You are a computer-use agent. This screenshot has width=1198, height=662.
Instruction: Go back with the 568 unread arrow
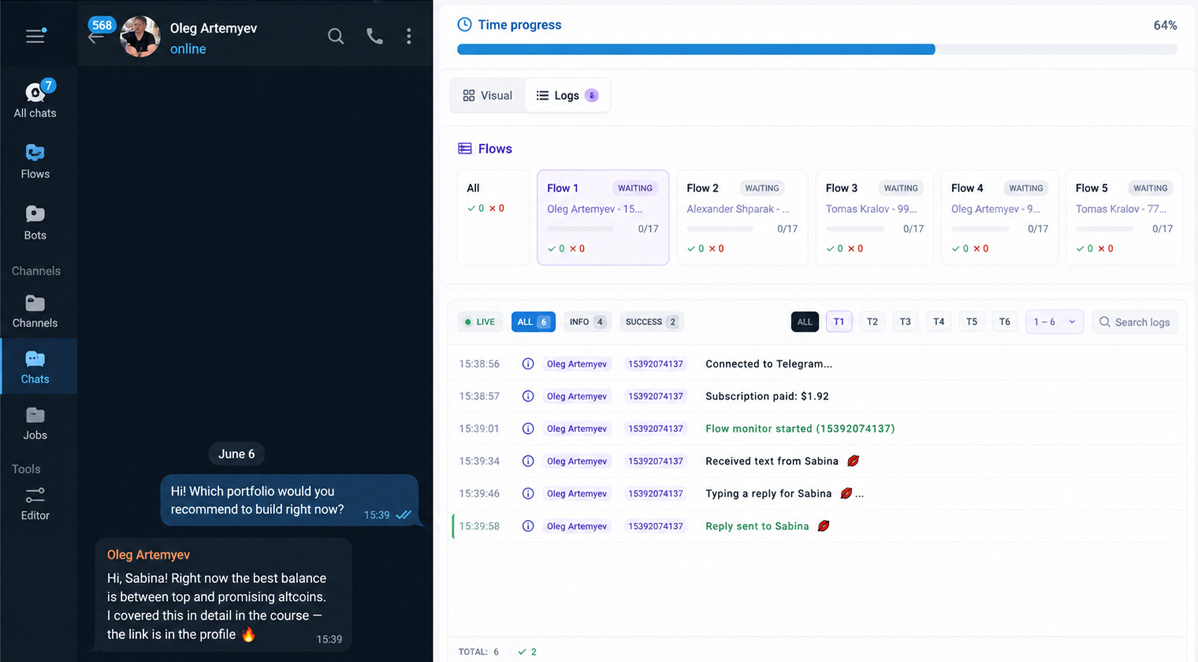96,36
